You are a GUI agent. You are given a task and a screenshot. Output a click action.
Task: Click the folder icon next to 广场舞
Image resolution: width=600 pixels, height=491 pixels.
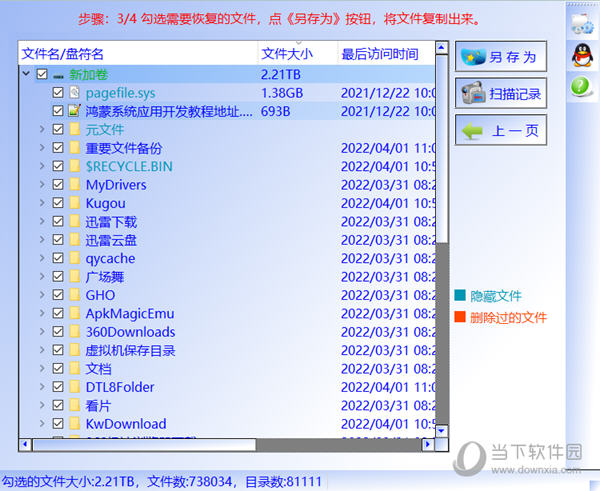tap(74, 276)
